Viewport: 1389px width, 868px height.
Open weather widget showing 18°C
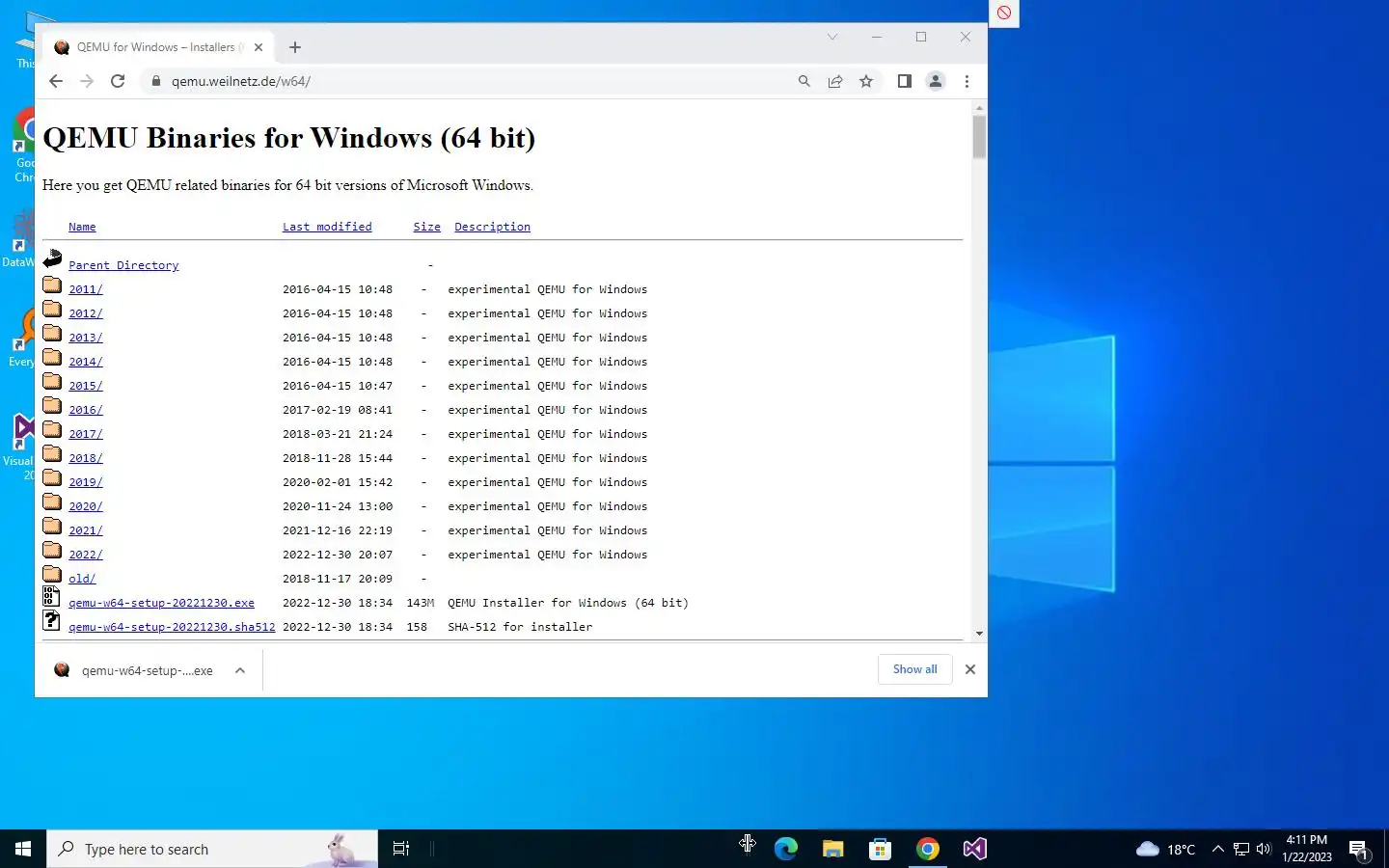[1165, 849]
